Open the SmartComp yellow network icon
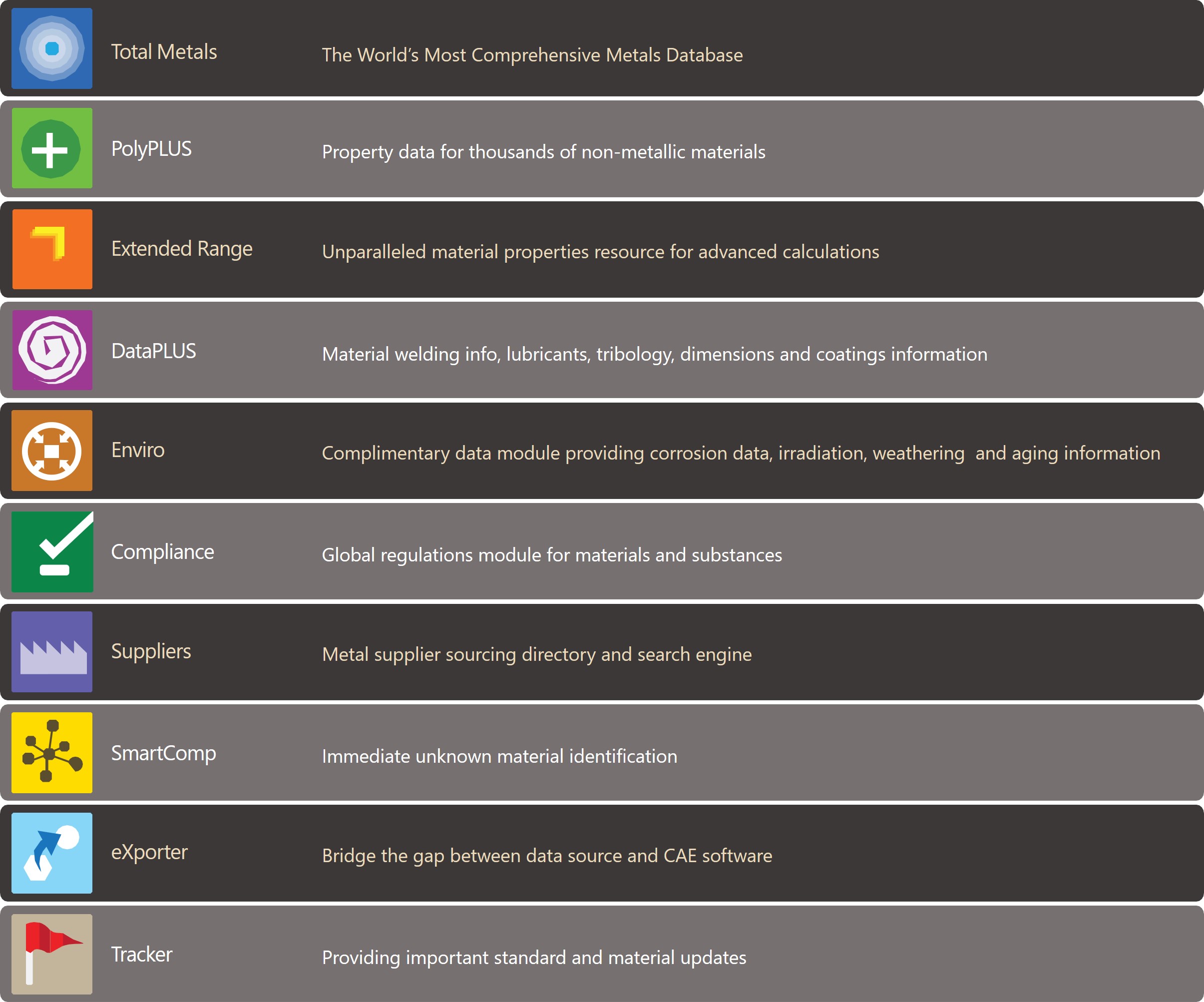The image size is (1204, 1002). [51, 753]
